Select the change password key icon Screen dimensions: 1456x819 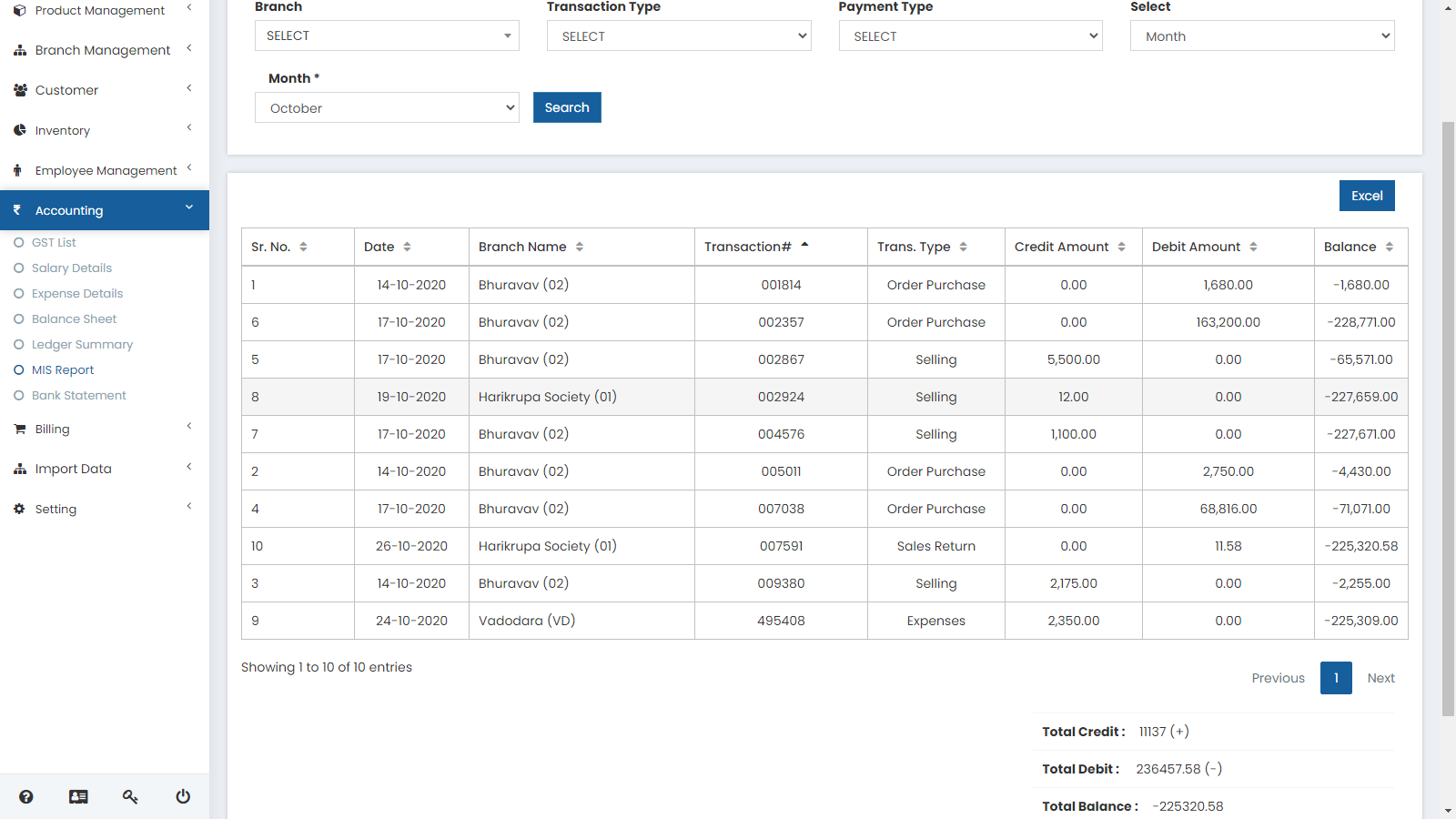point(130,796)
